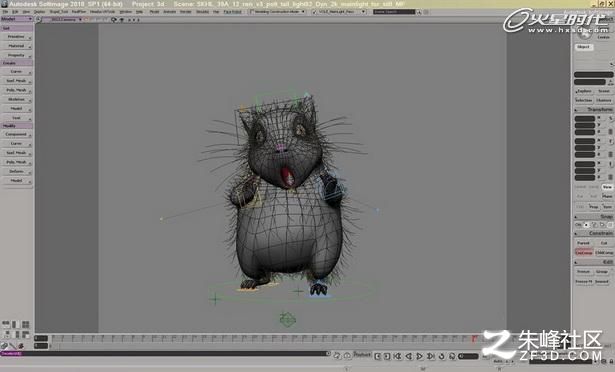Screen dimensions: 615x372
Task: Play the animation forward
Action: (420, 356)
